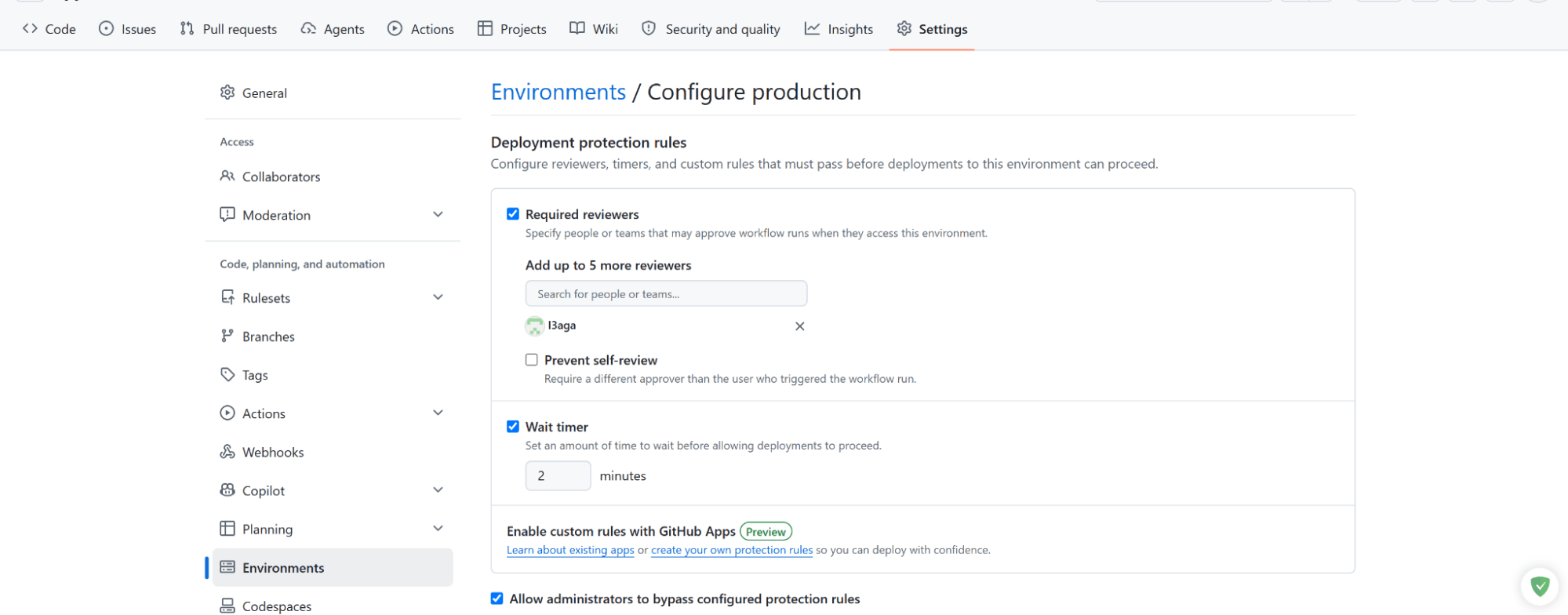Click the Branches git-branch icon

pos(227,337)
